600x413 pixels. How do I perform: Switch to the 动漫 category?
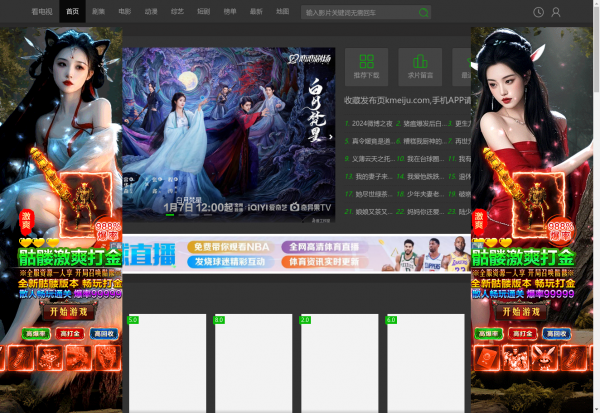point(150,12)
